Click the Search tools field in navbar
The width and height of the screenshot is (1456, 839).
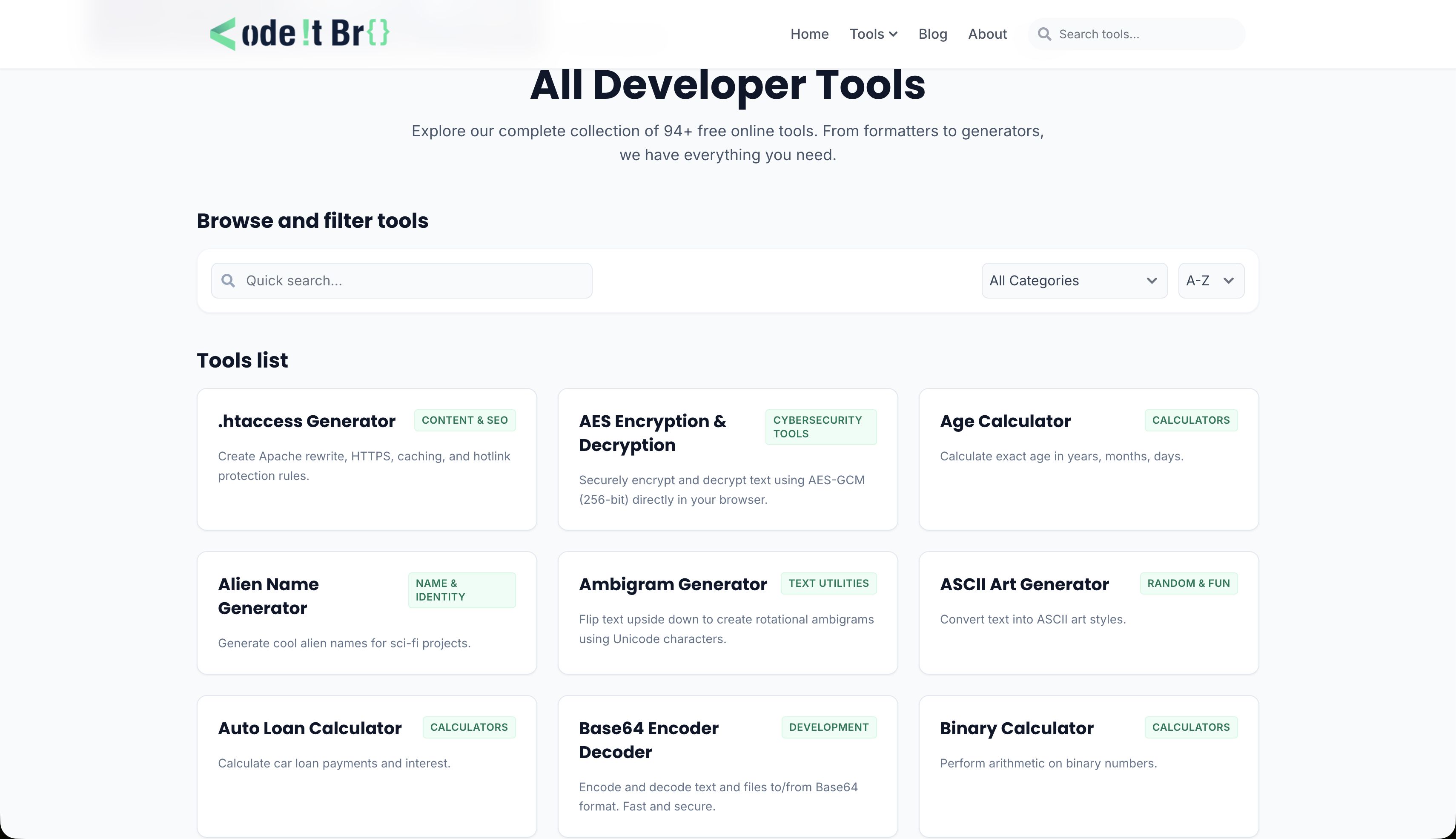coord(1135,34)
